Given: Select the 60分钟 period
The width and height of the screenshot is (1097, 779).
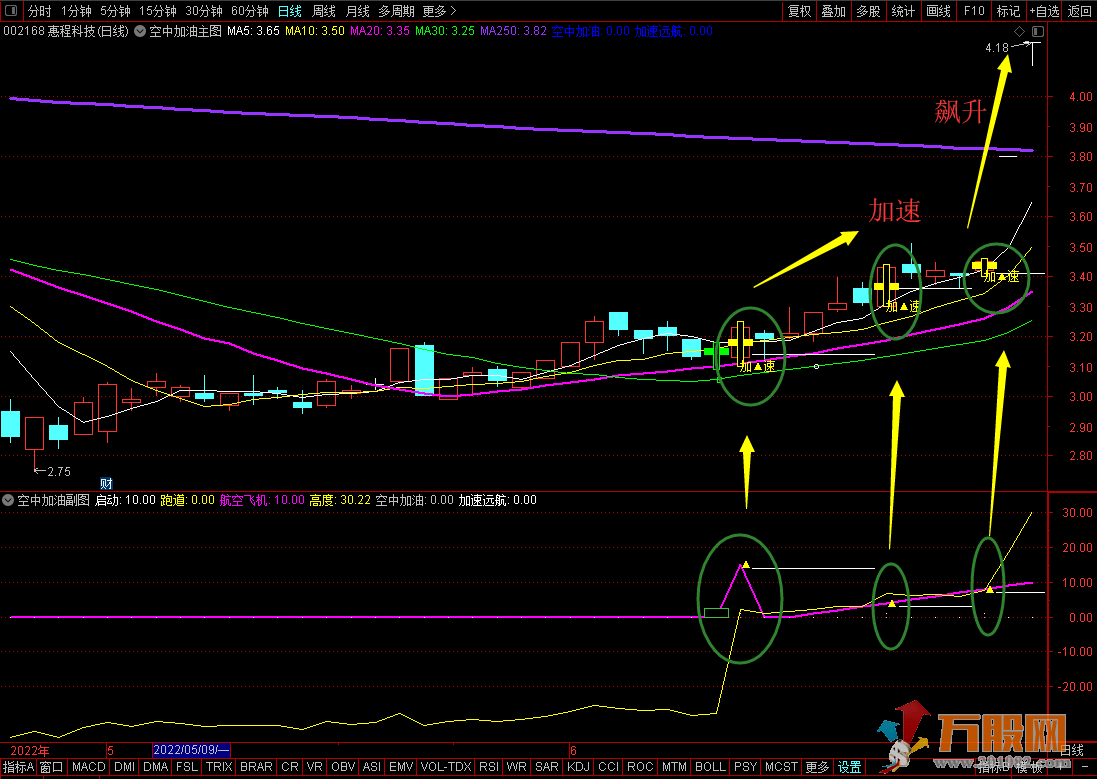Looking at the screenshot, I should (x=250, y=11).
